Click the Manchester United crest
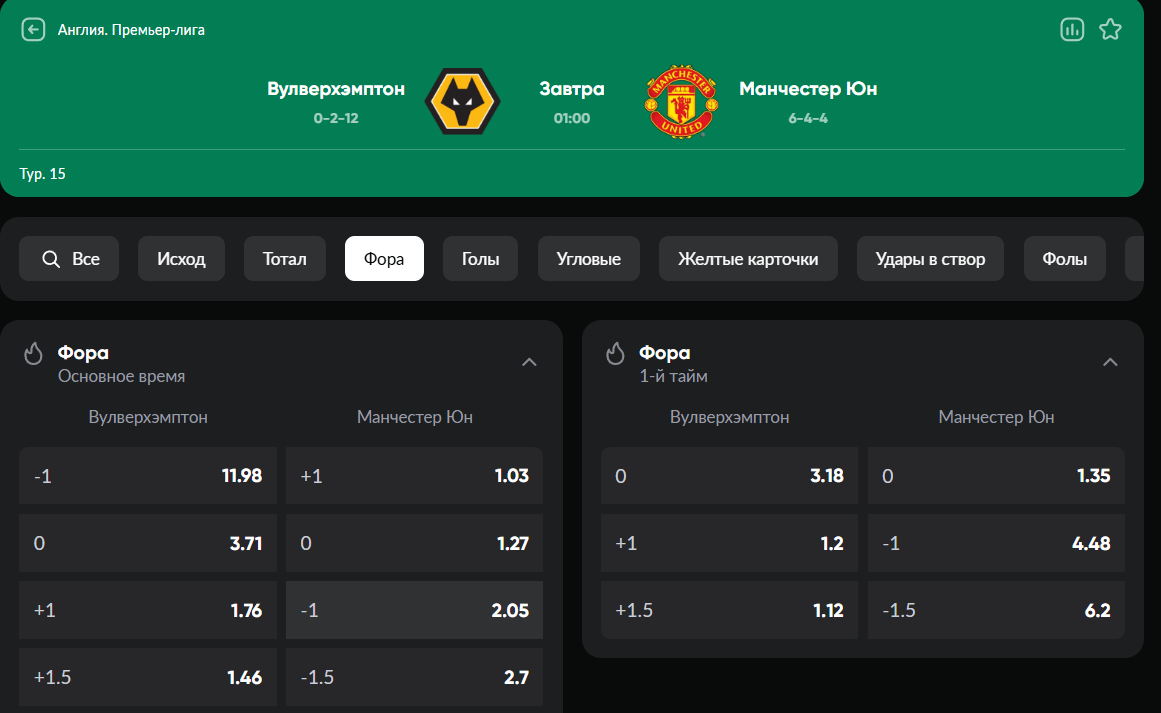Screen dimensions: 1161x713 tap(680, 102)
